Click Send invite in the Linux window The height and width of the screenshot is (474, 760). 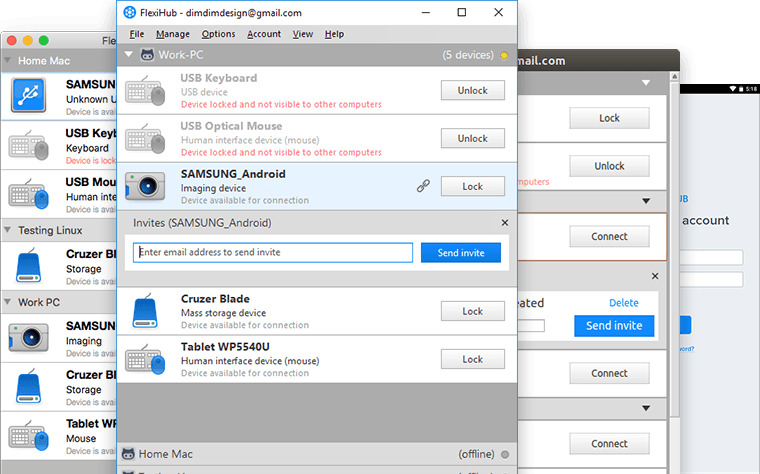614,326
